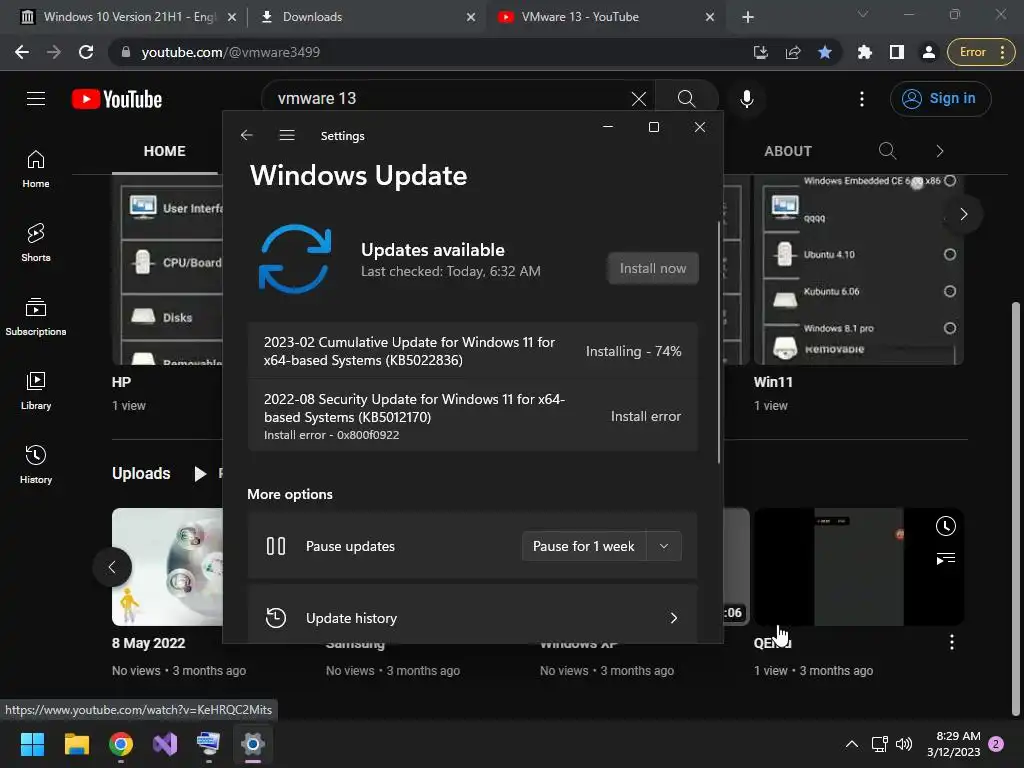Go back in the Settings window
This screenshot has width=1024, height=768.
pos(246,135)
